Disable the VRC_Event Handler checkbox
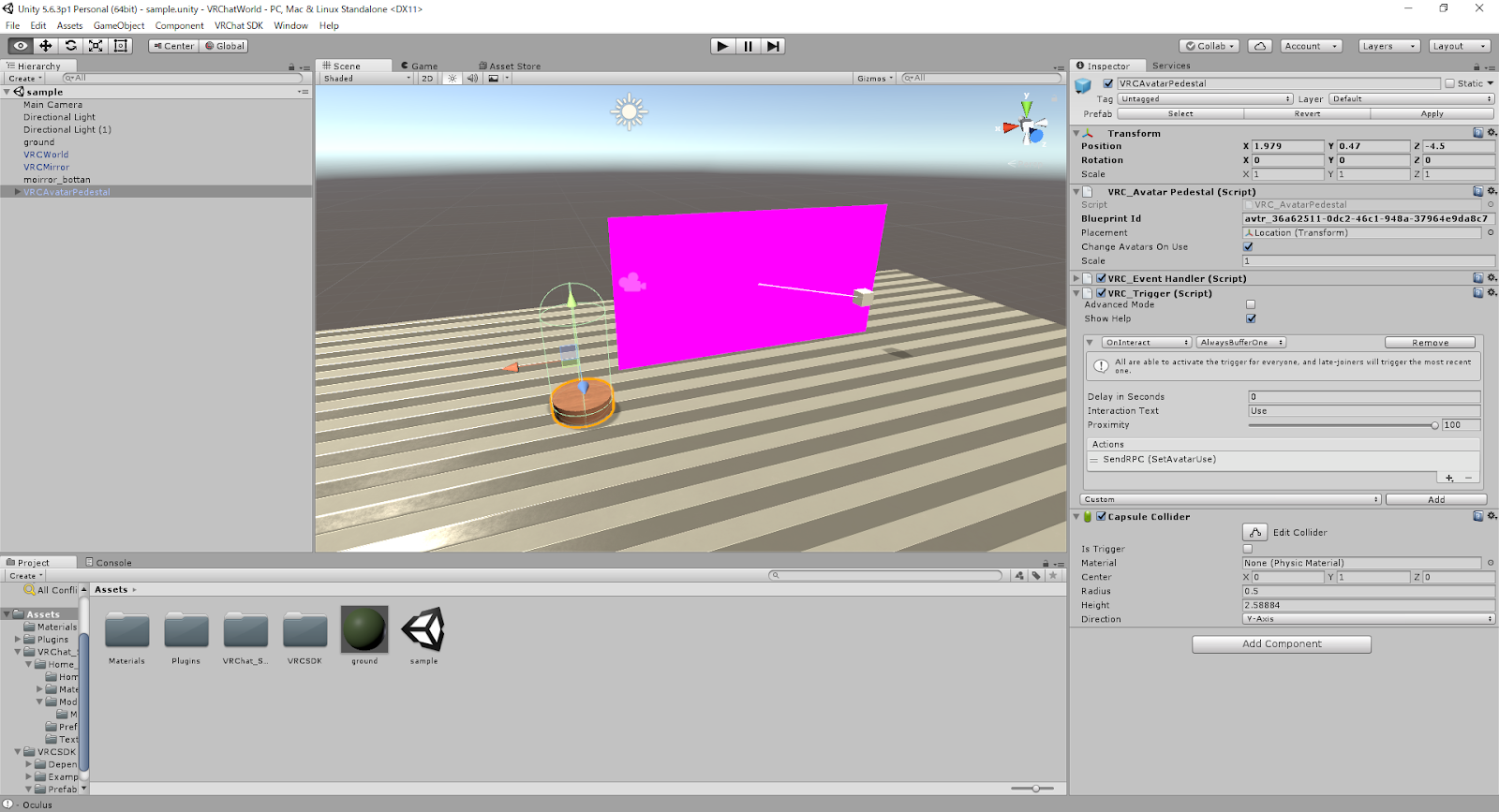The width and height of the screenshot is (1499, 812). [1102, 278]
